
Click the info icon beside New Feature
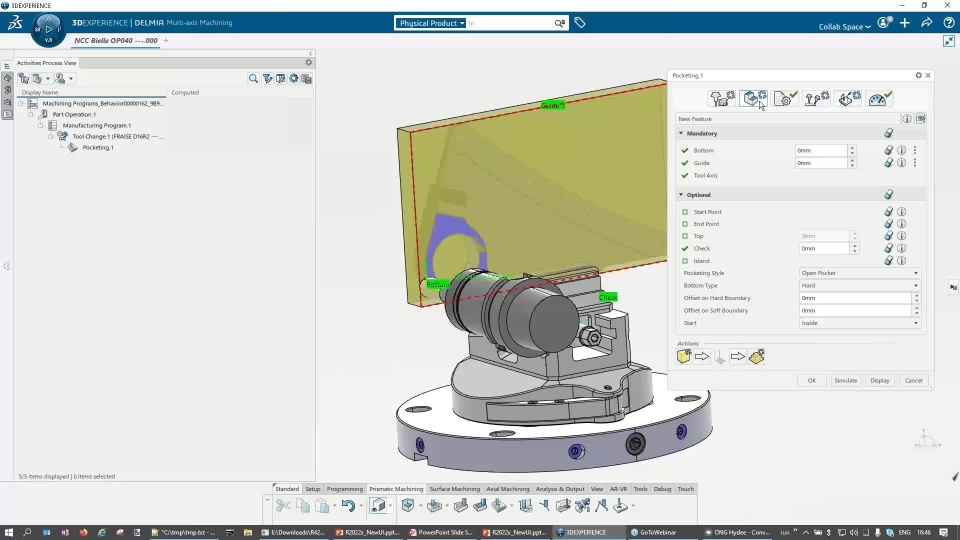pos(907,119)
